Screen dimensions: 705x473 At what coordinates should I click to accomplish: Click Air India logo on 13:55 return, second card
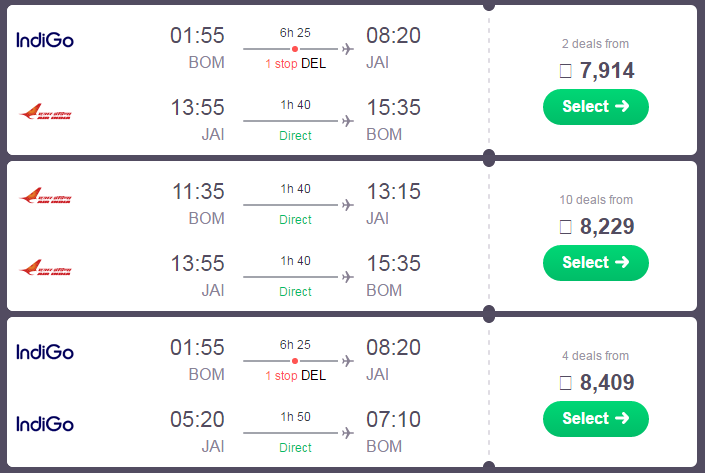(x=45, y=268)
